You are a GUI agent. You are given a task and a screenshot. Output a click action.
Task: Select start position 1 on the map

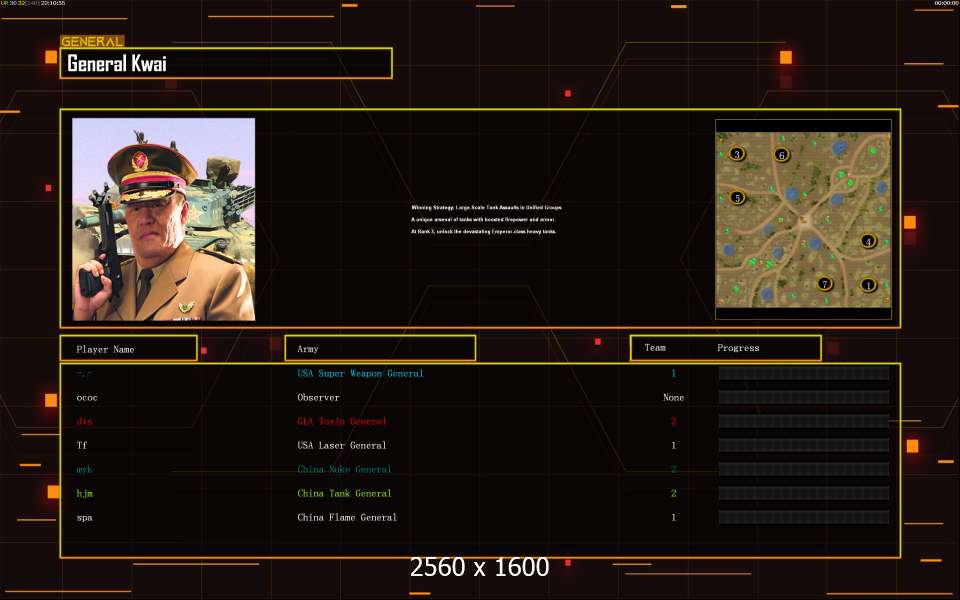coord(868,284)
